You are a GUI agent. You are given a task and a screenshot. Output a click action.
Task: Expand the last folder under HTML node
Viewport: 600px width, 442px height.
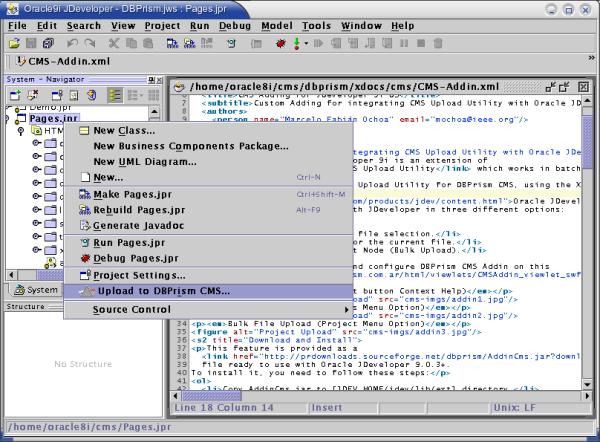tap(36, 250)
